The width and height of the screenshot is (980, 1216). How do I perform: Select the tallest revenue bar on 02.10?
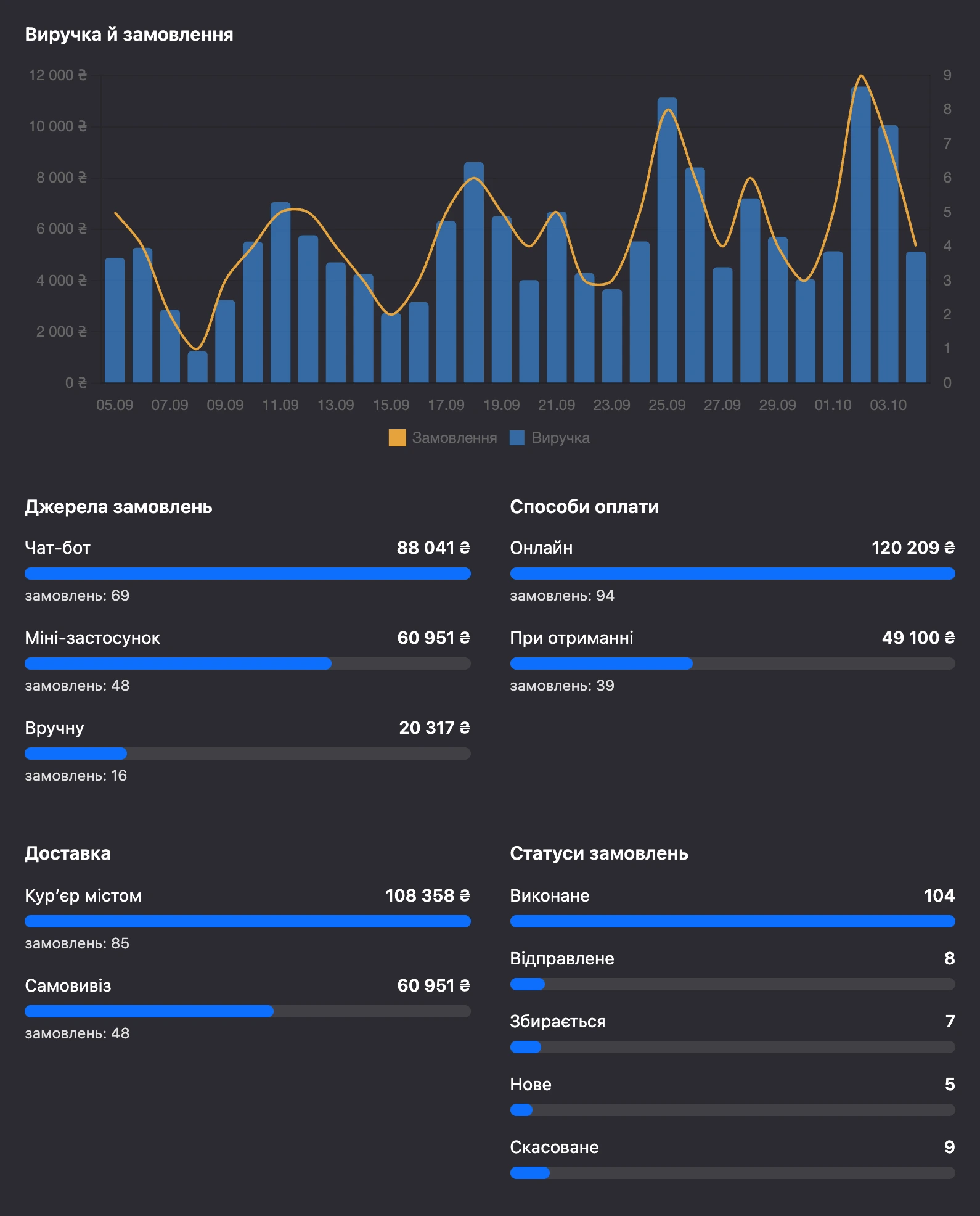(860, 234)
